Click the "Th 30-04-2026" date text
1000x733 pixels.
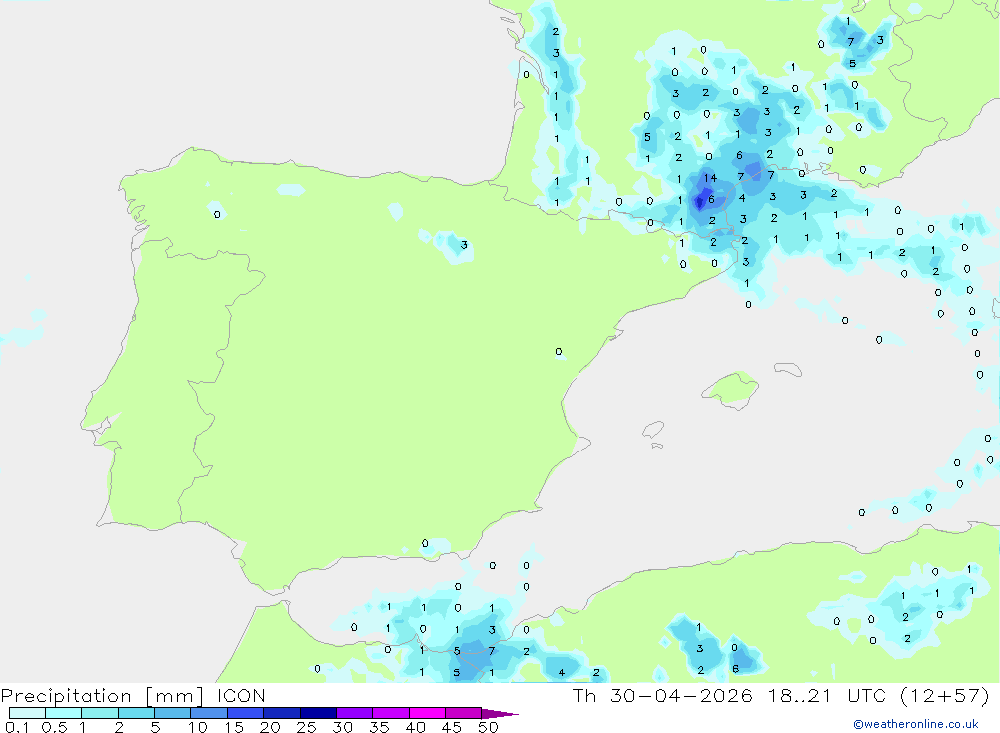click(x=663, y=695)
